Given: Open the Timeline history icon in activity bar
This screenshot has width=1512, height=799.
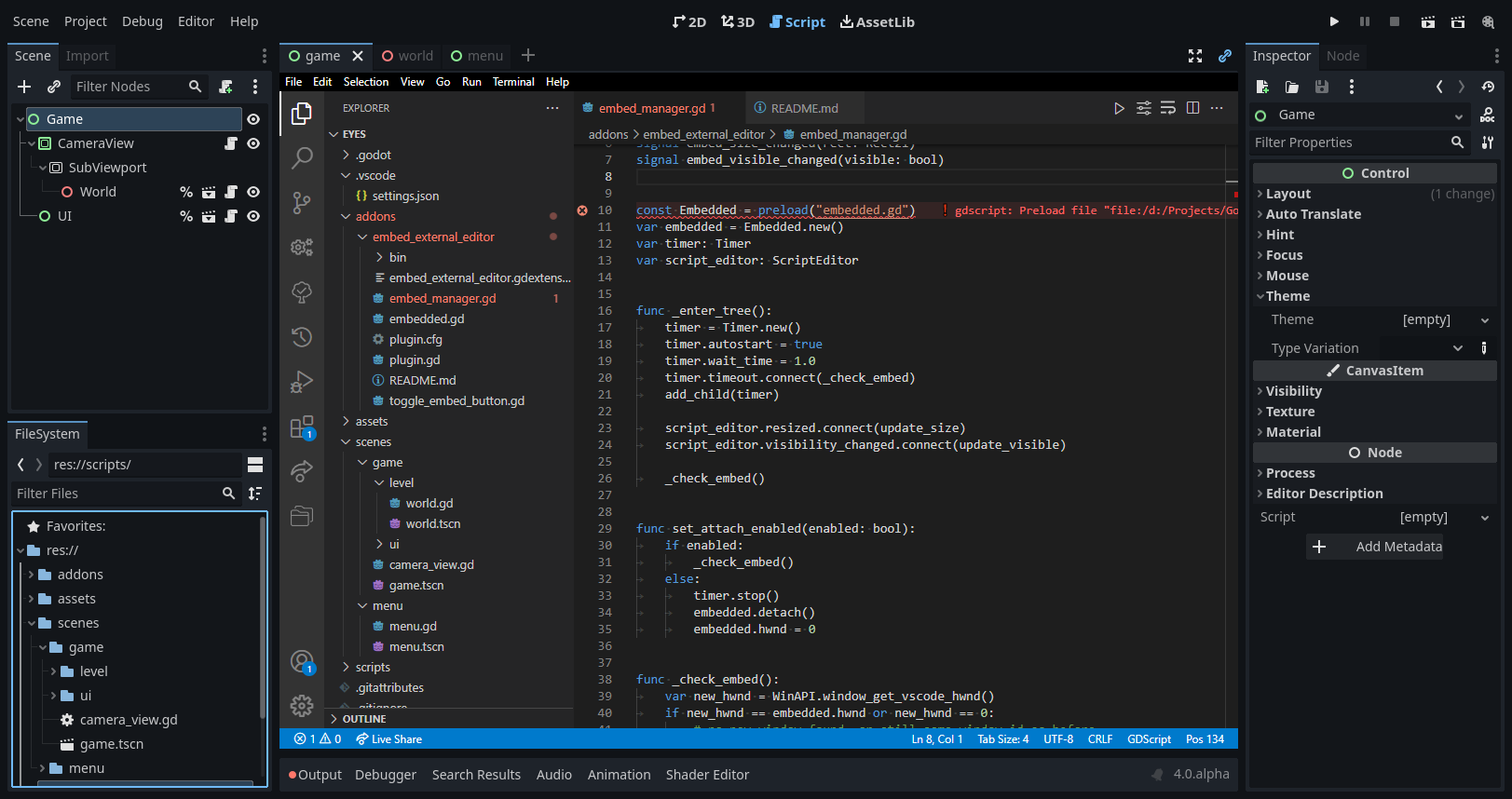Looking at the screenshot, I should coord(302,337).
